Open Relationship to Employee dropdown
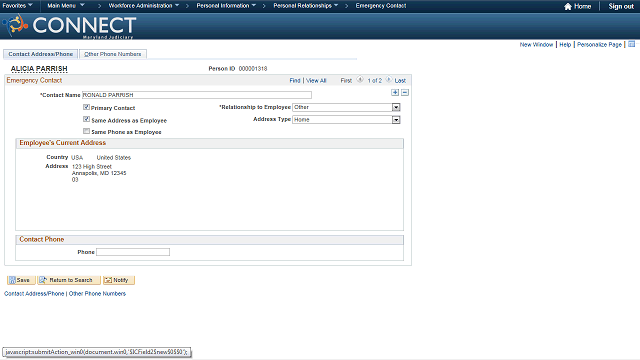Image resolution: width=640 pixels, height=360 pixels. (x=396, y=107)
